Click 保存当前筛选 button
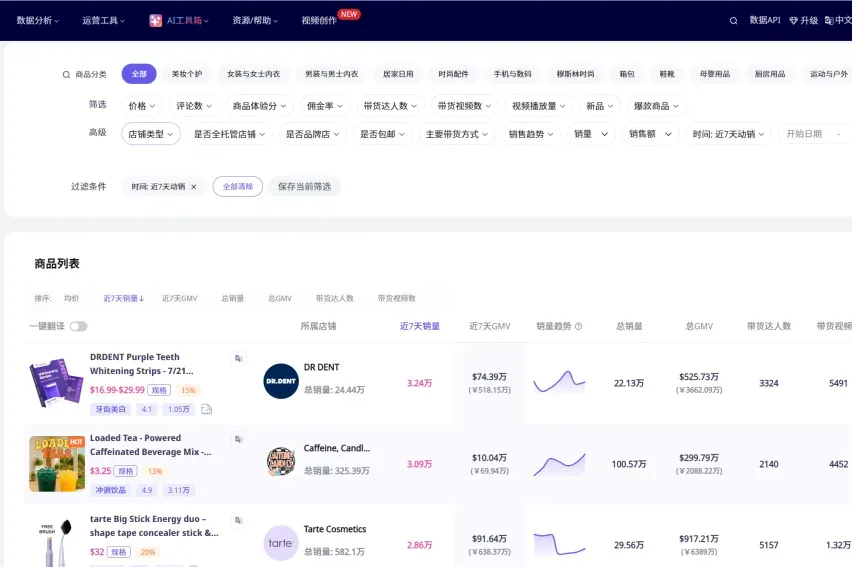 pos(304,186)
